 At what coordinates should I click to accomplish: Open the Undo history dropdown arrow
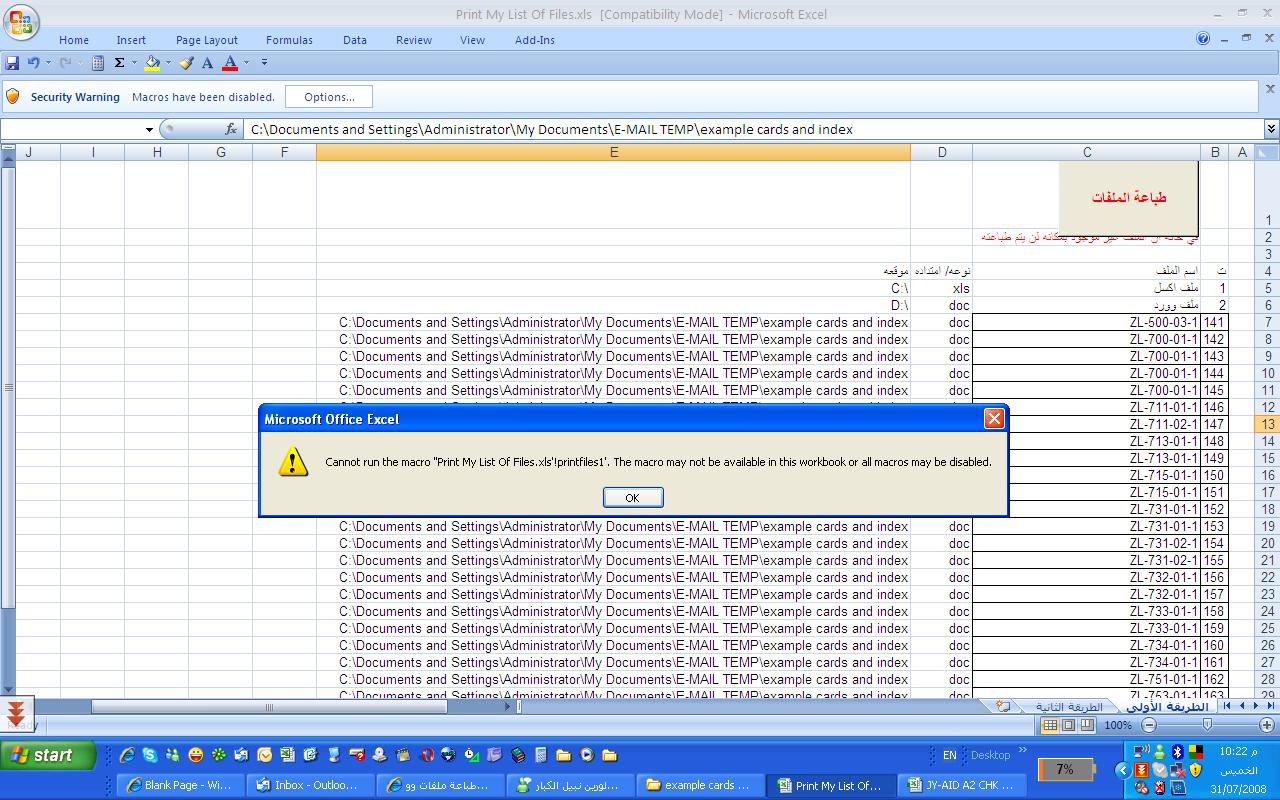tap(47, 63)
